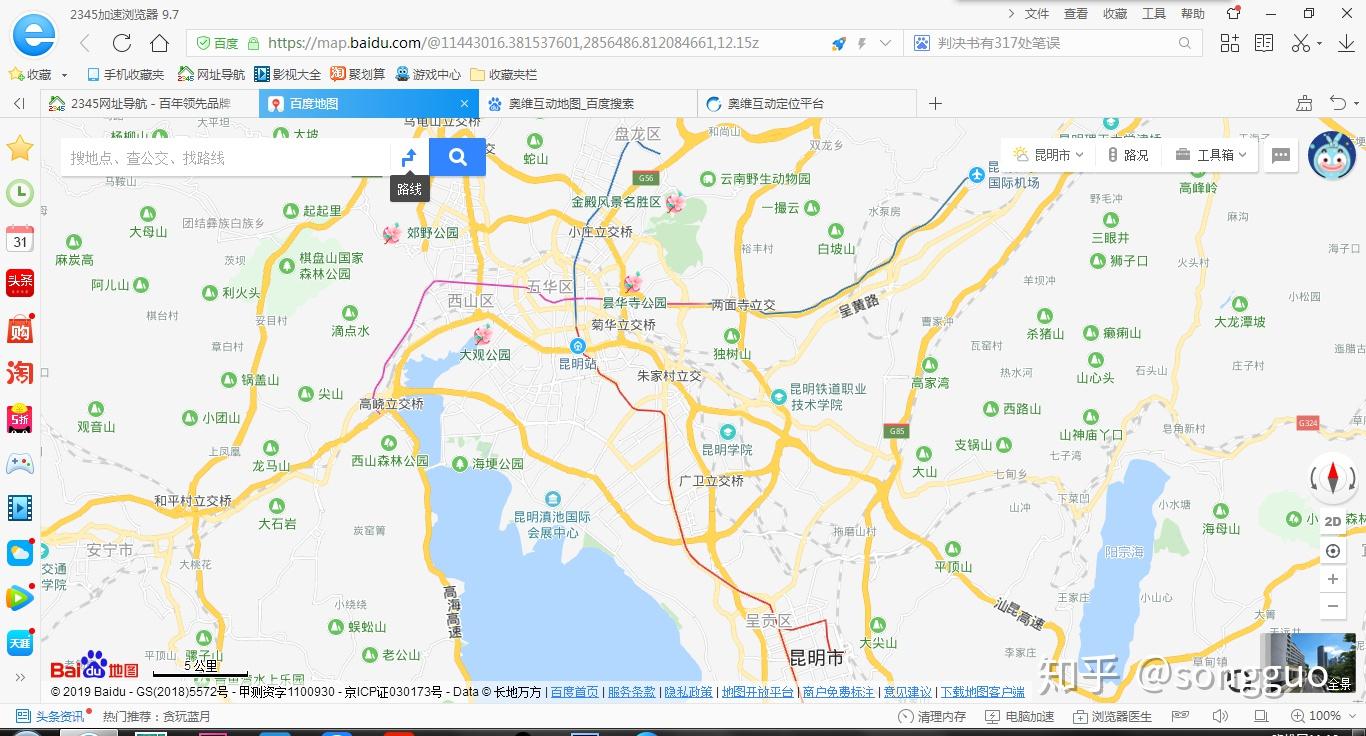
Task: Open the 影视大全 bookmark
Action: point(288,75)
